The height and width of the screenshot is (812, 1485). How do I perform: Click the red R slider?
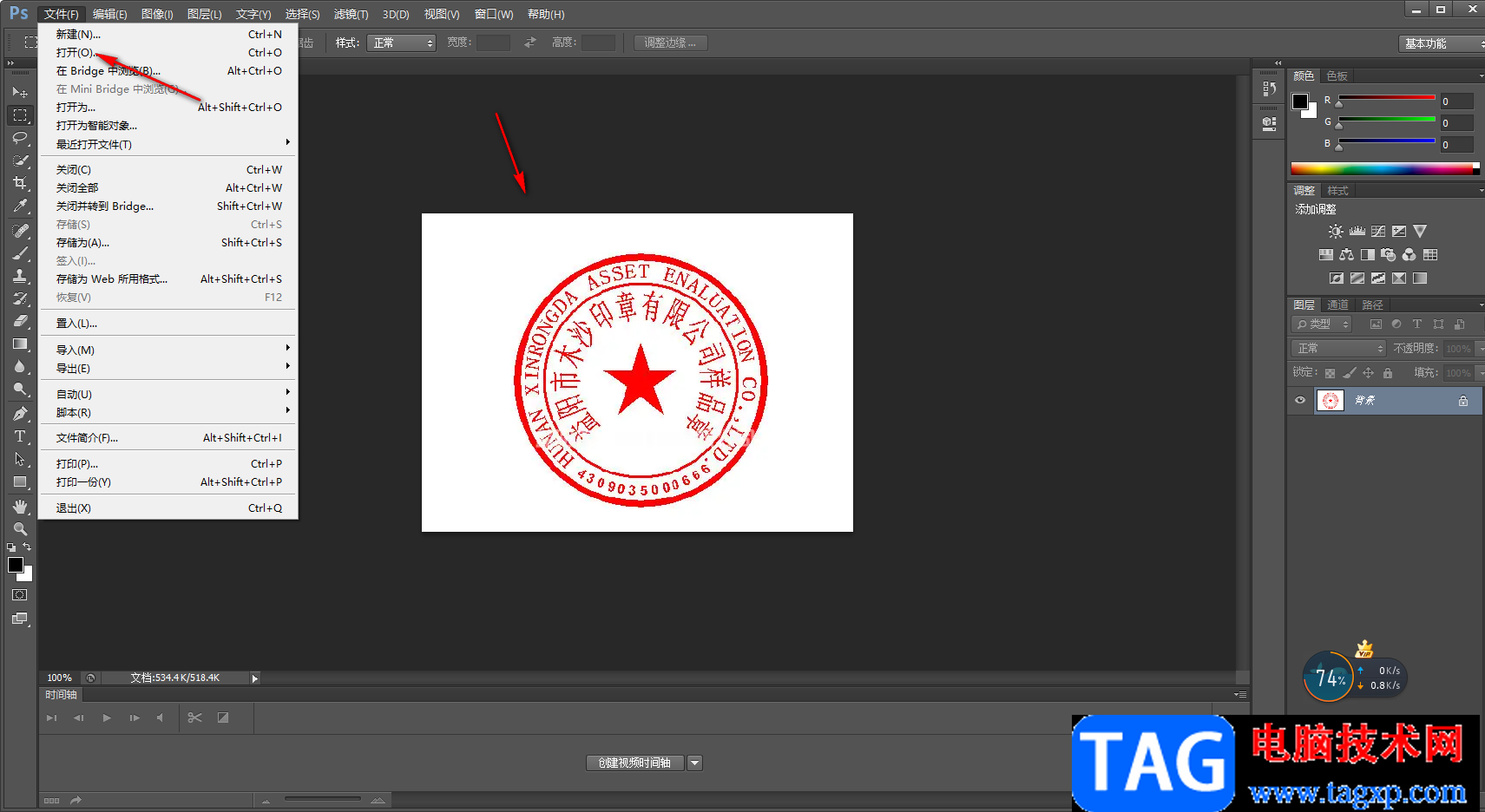coord(1387,97)
